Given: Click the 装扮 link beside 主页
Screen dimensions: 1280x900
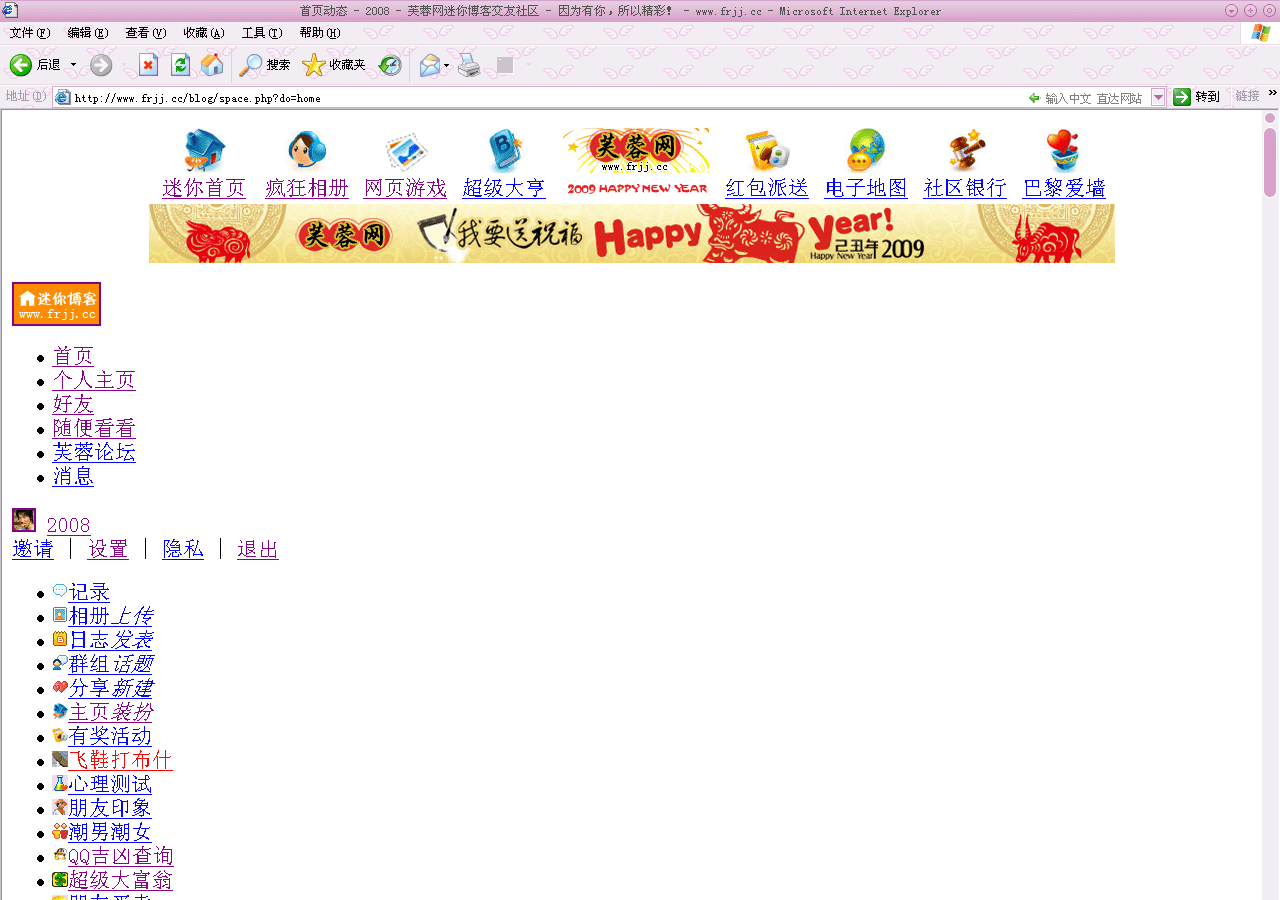Looking at the screenshot, I should pyautogui.click(x=132, y=712).
